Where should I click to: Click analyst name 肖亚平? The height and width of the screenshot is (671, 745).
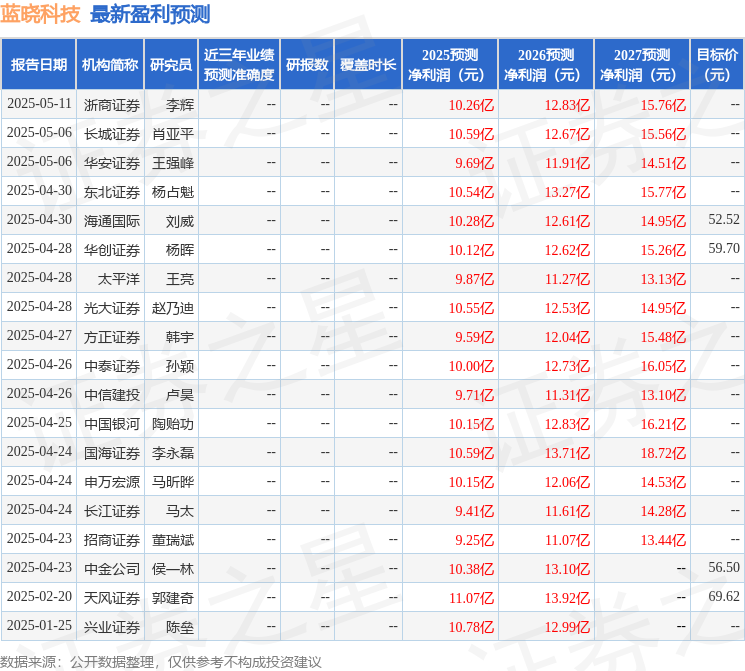point(173,134)
